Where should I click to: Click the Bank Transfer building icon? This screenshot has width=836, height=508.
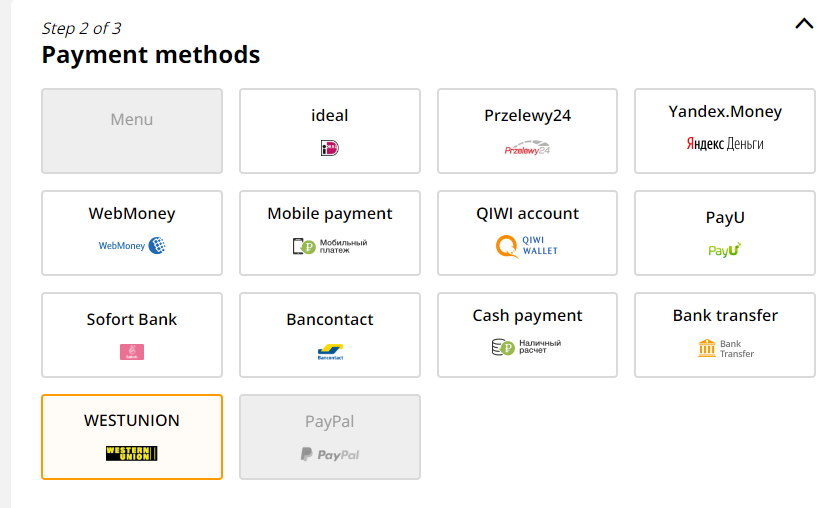[x=707, y=348]
